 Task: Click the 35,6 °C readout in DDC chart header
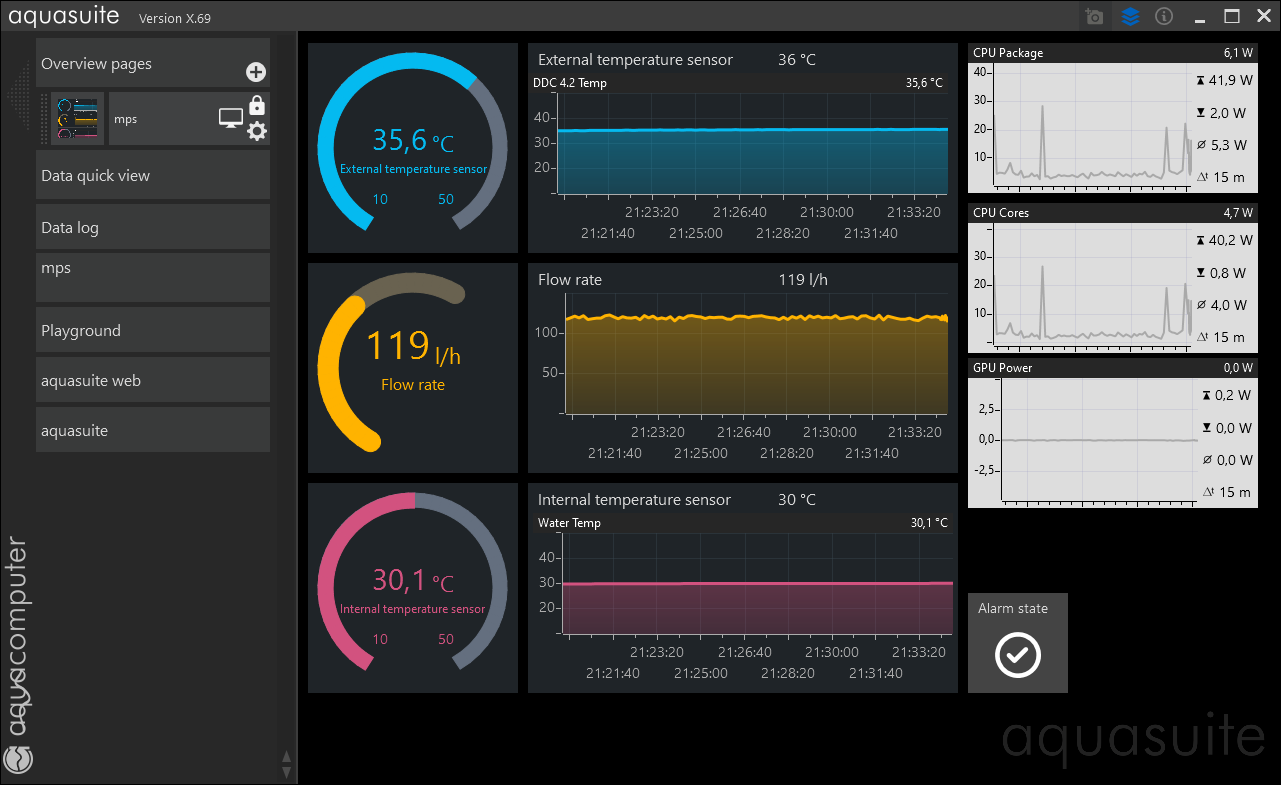[x=924, y=83]
